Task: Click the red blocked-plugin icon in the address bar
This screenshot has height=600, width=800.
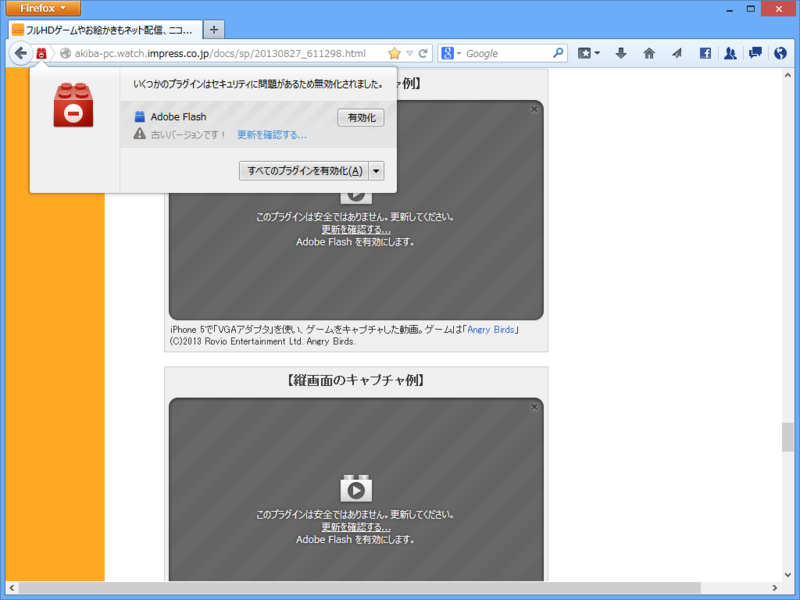Action: (41, 53)
